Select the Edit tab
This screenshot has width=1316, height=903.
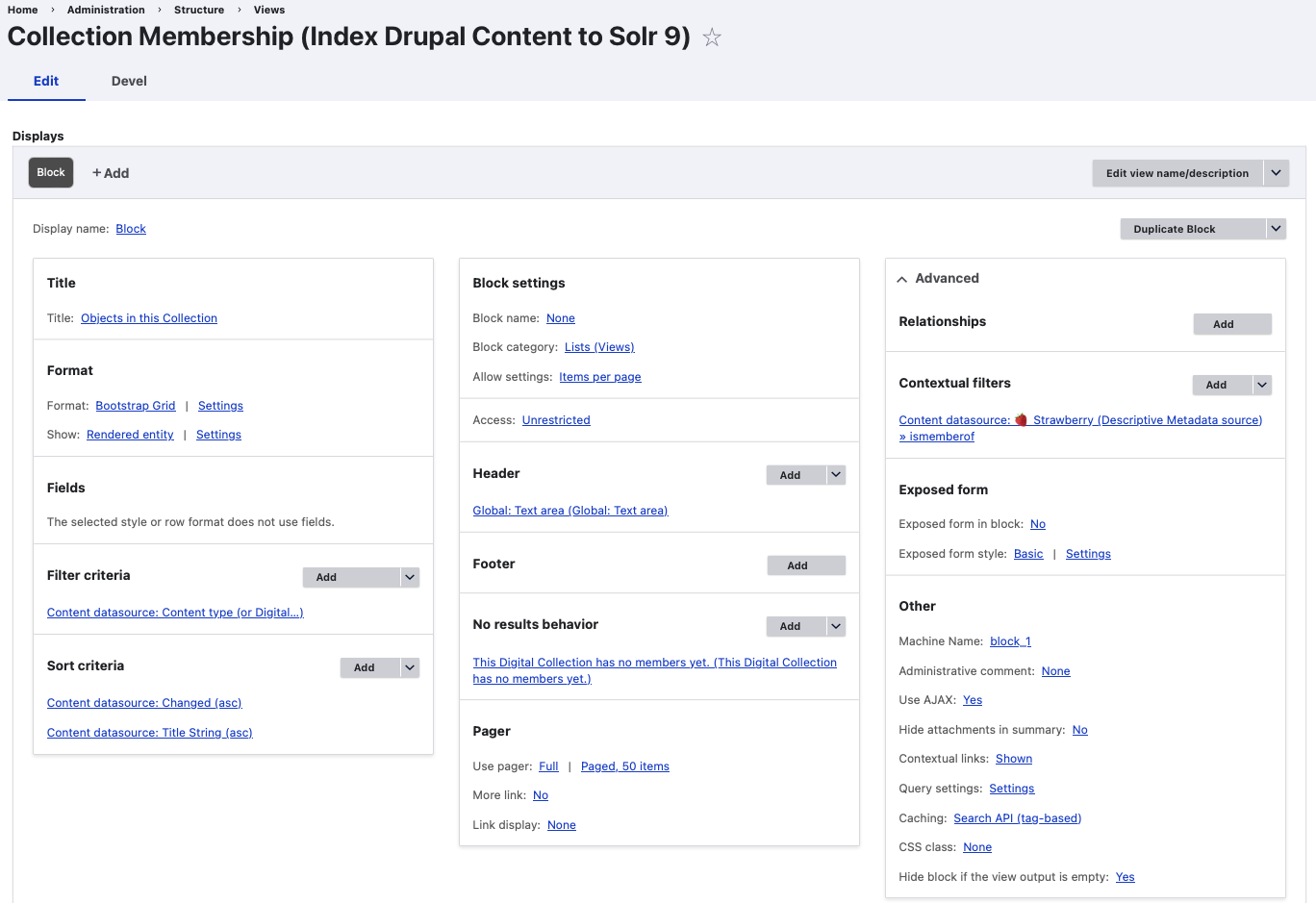46,82
